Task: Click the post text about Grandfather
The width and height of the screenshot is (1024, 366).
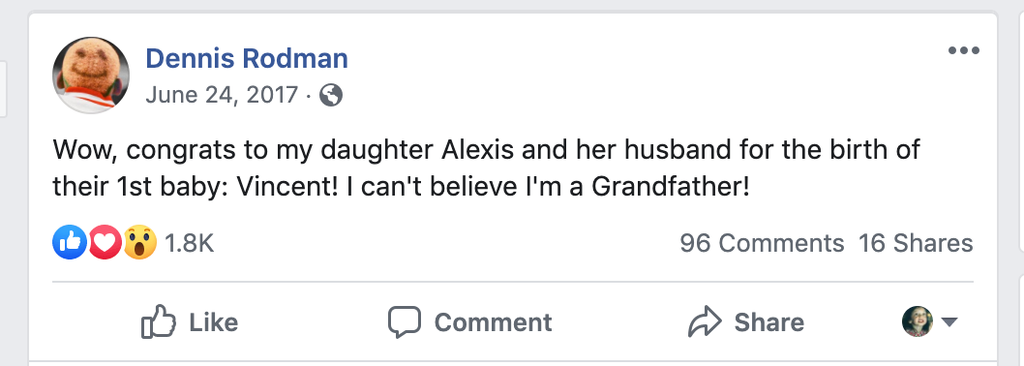Action: [x=486, y=169]
